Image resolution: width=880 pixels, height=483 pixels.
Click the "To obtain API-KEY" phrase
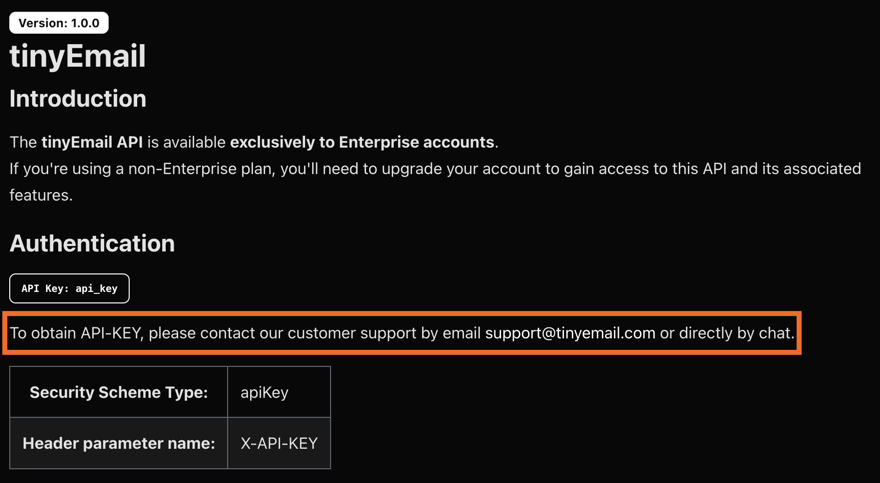click(x=76, y=333)
